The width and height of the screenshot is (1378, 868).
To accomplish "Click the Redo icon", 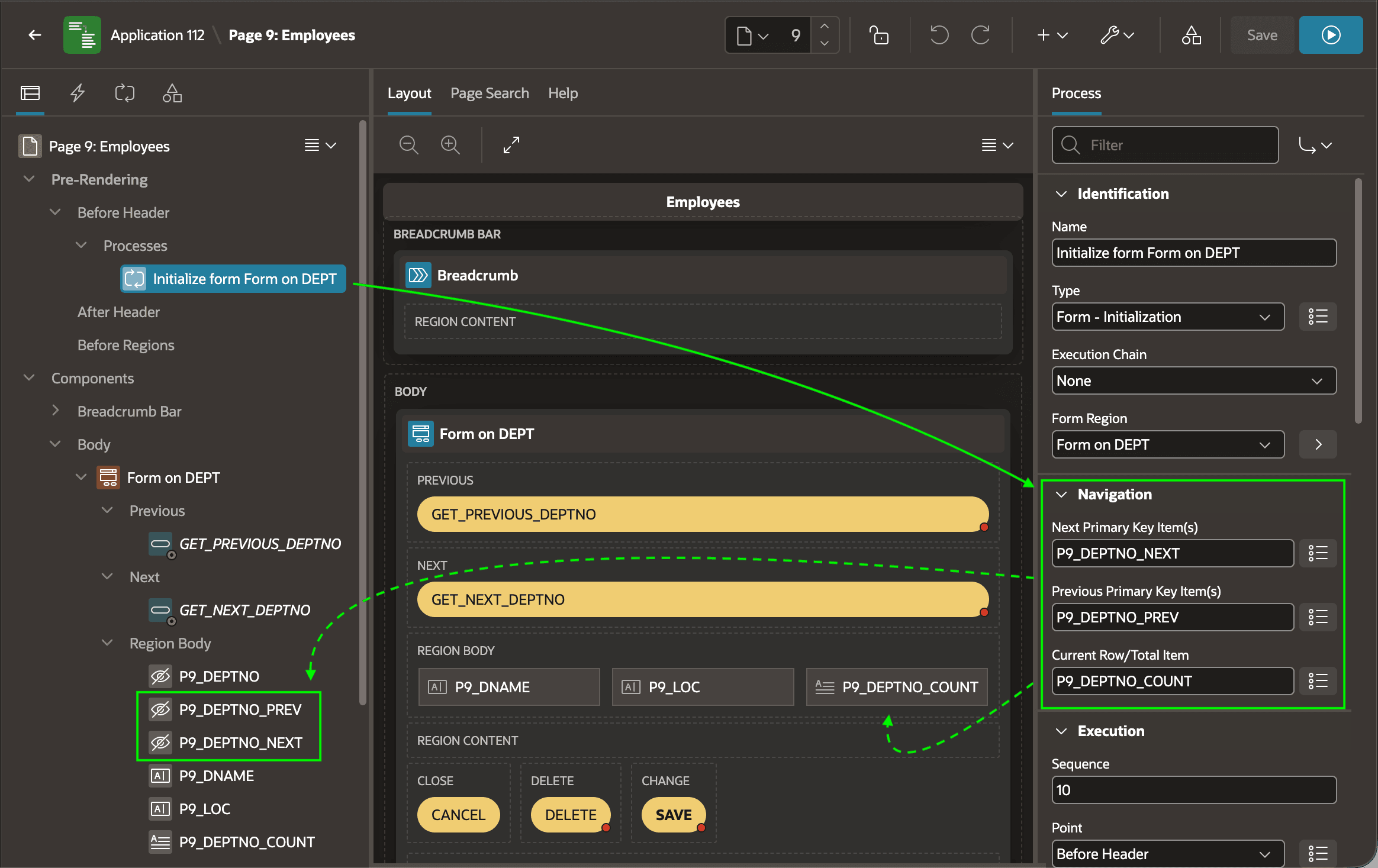I will 981,35.
